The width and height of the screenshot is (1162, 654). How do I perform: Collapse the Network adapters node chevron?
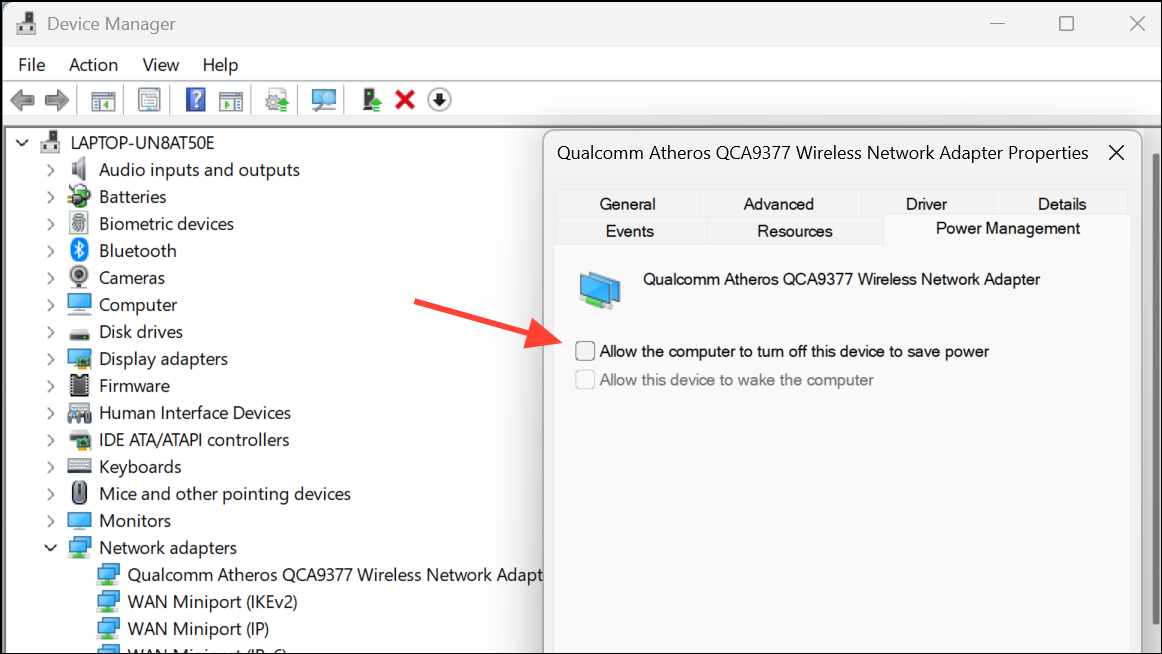(50, 548)
